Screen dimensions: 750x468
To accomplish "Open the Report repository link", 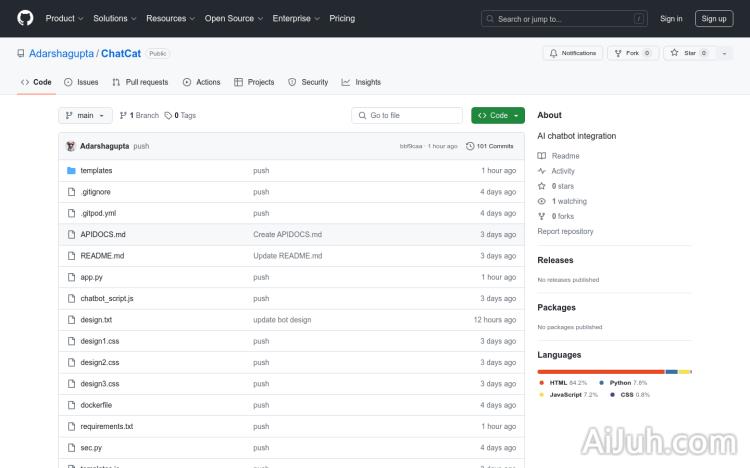I will [x=565, y=231].
